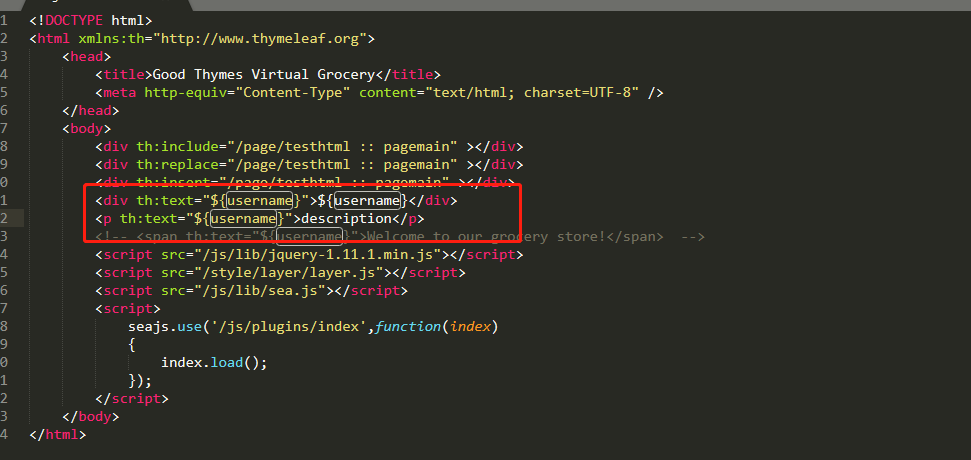Click th:text attribute on the p line
This screenshot has height=460, width=971.
[149, 219]
